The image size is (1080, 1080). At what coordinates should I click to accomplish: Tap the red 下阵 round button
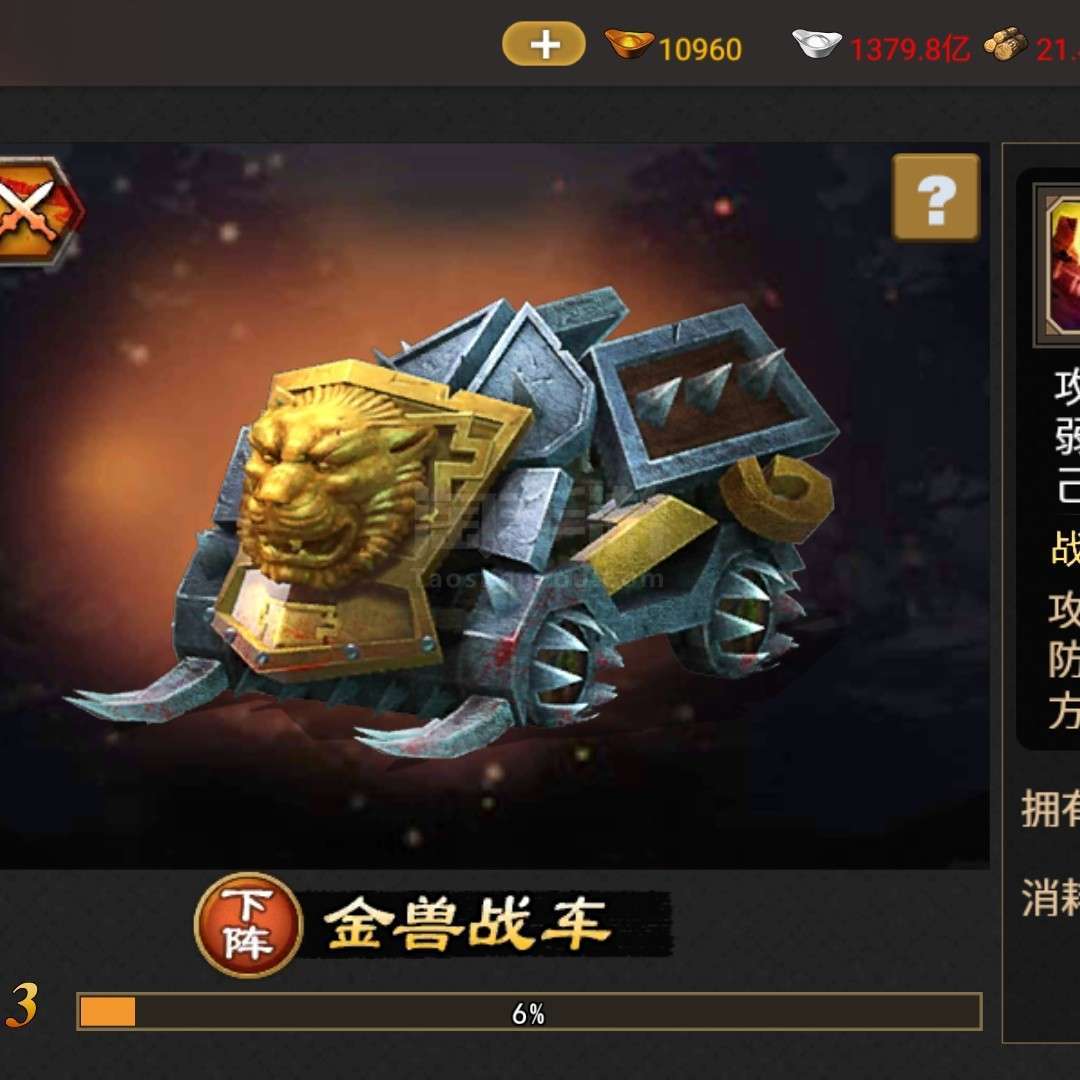click(248, 925)
